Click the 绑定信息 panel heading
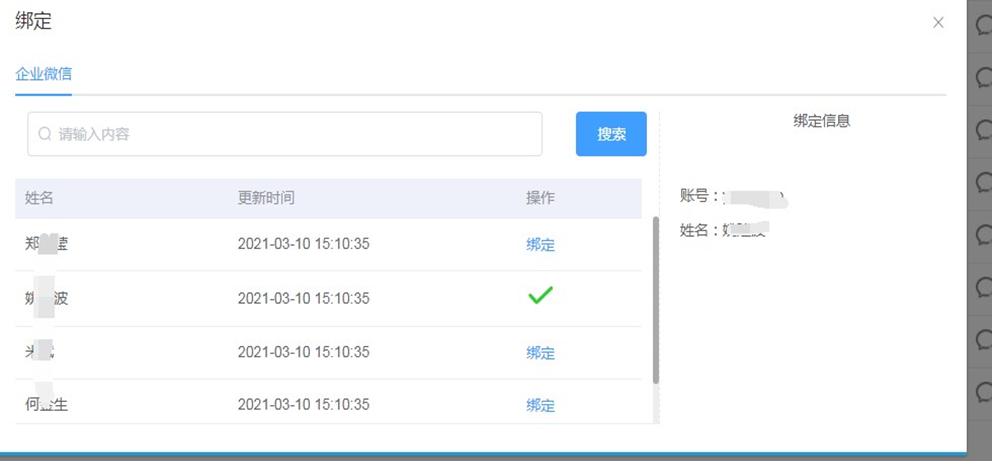992x461 pixels. pyautogui.click(x=821, y=121)
